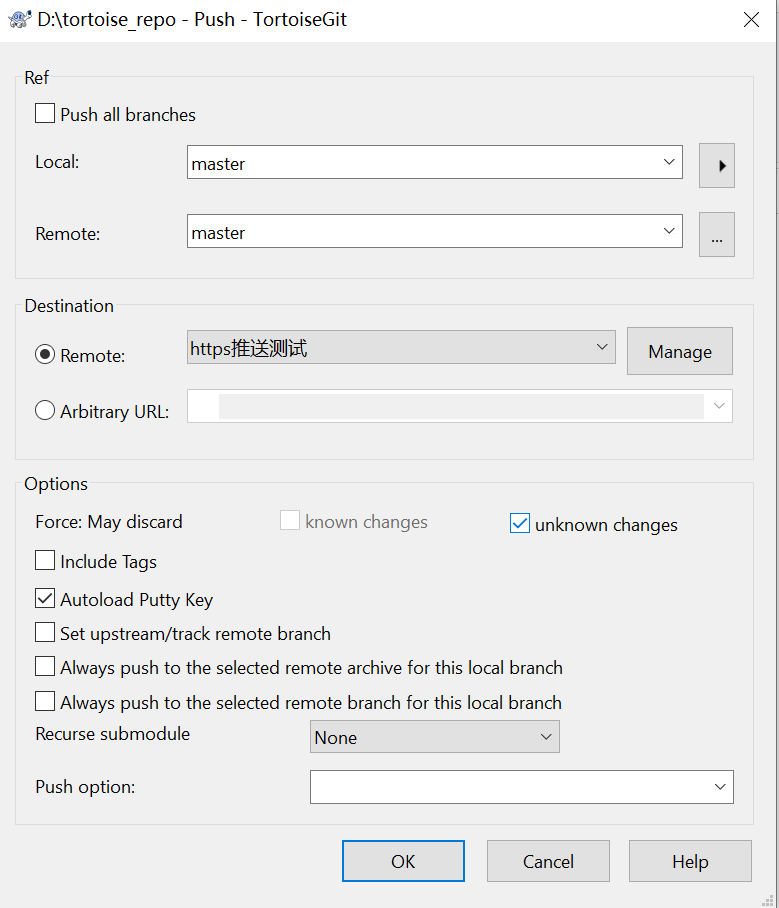This screenshot has height=908, width=779.
Task: Confirm push with the OK button
Action: [x=403, y=861]
